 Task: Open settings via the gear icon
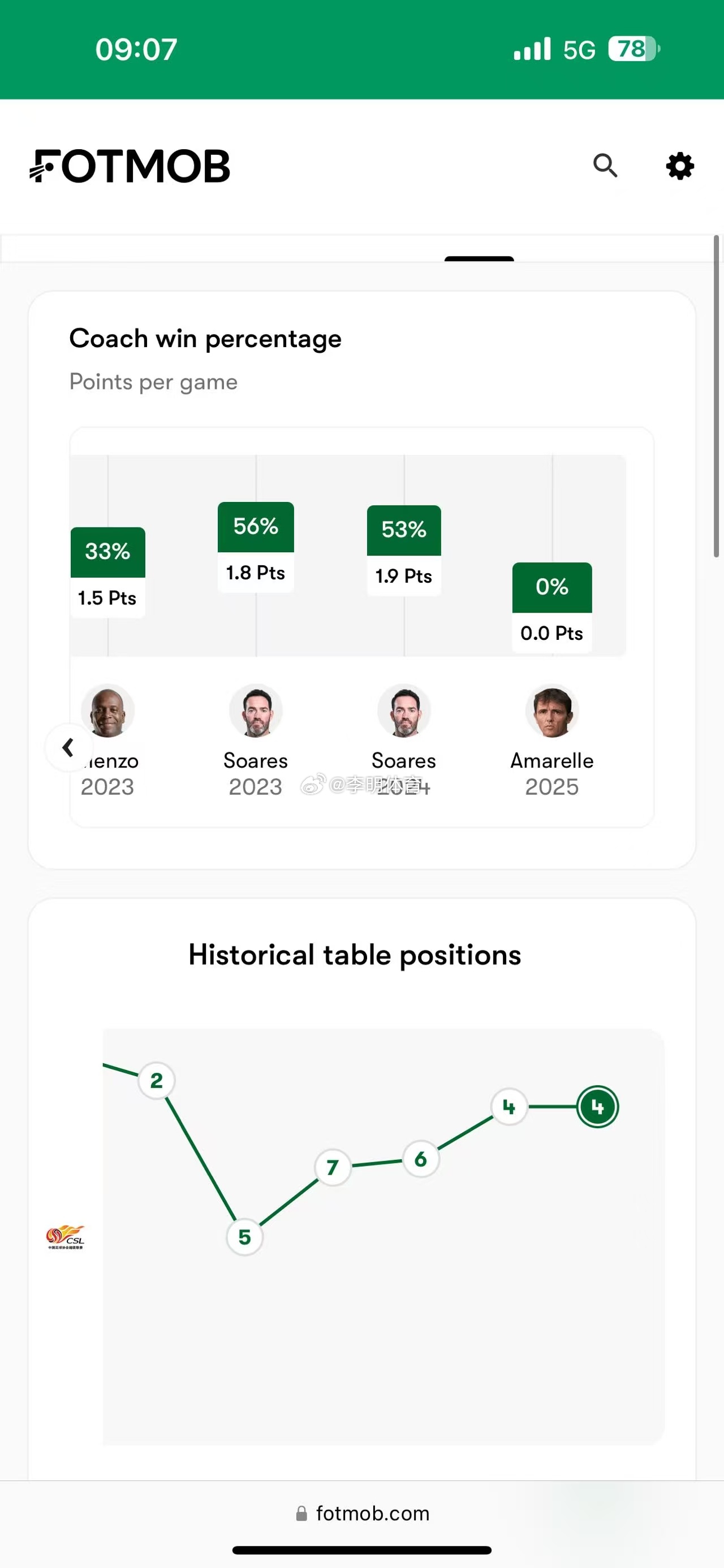click(679, 166)
